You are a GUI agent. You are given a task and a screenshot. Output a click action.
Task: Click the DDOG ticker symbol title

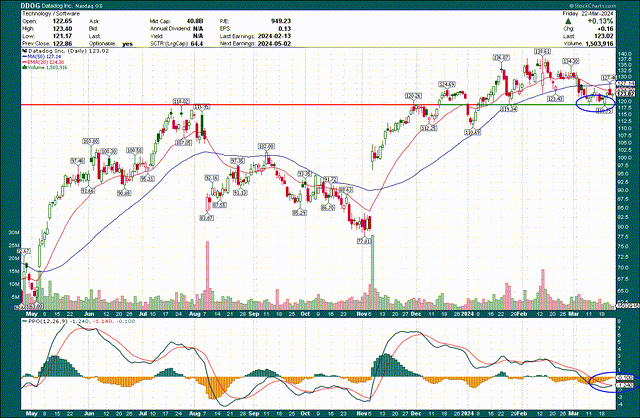click(30, 6)
